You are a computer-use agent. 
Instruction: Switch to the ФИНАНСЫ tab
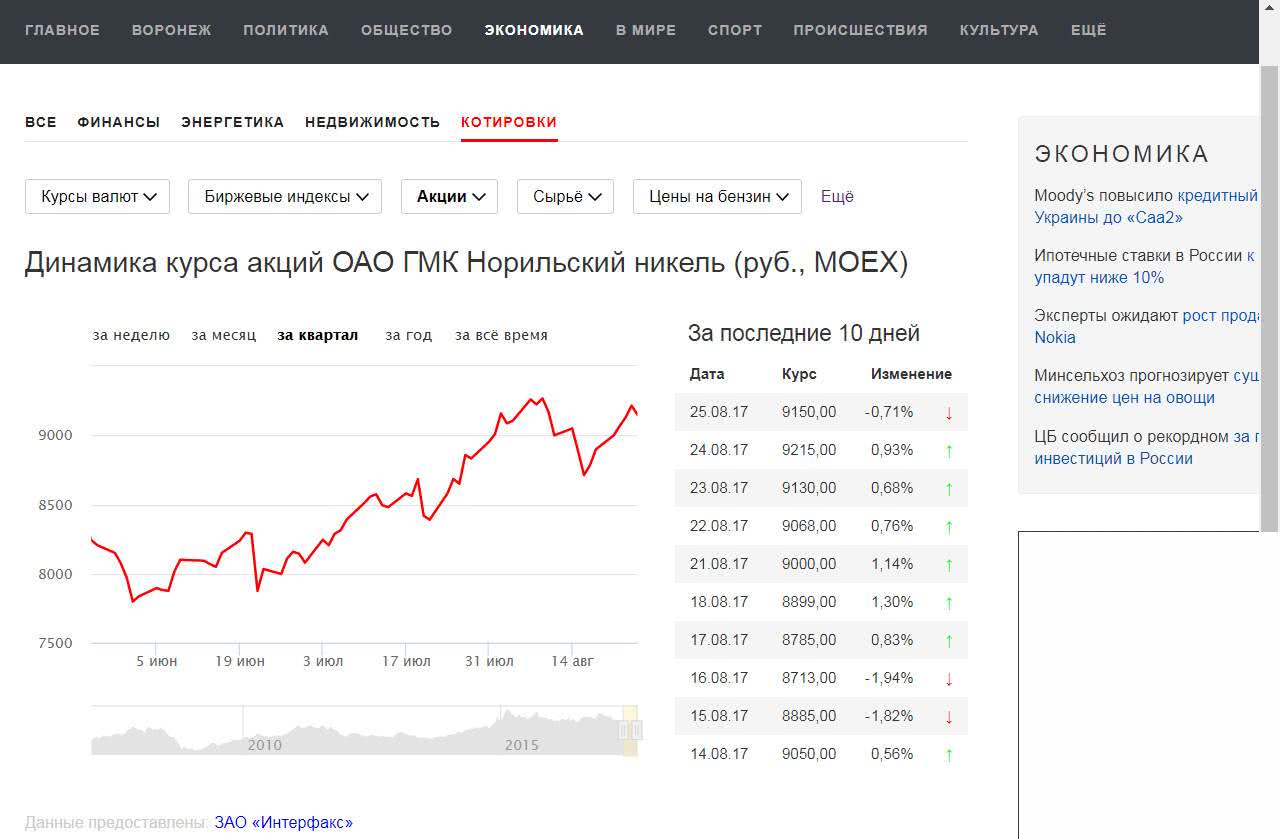pos(118,122)
